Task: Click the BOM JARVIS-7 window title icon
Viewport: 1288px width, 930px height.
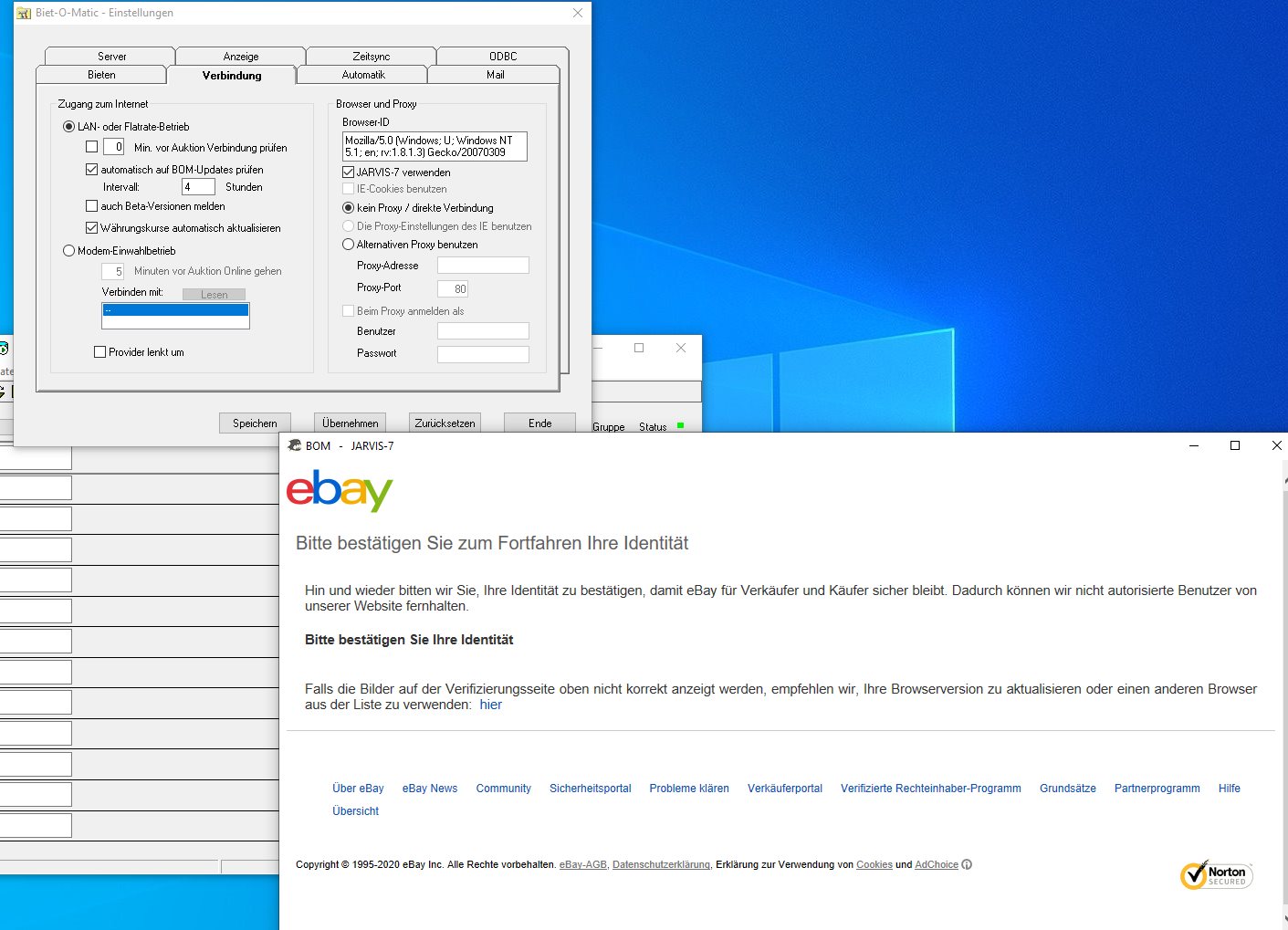Action: 295,445
